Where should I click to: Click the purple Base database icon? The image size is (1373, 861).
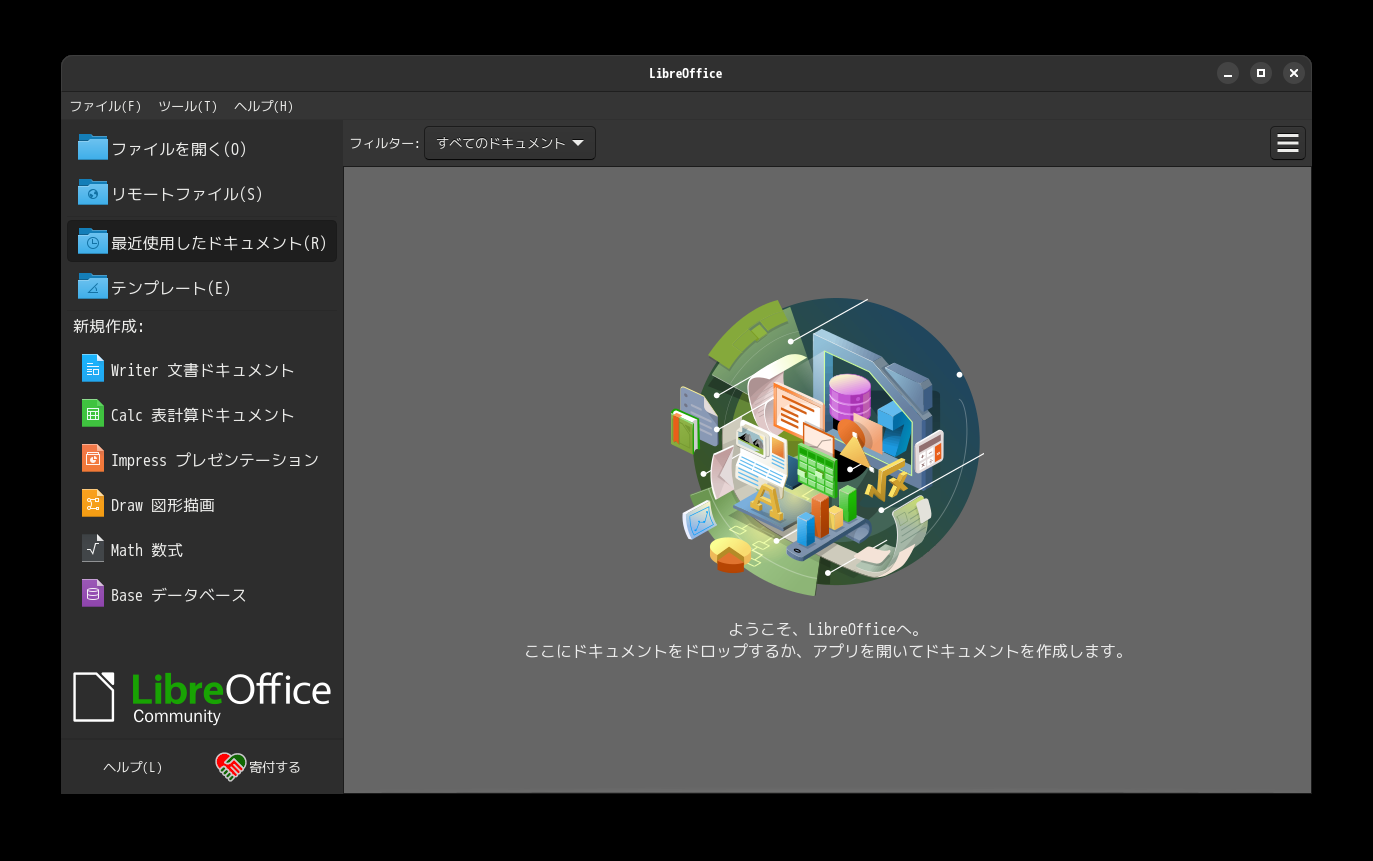coord(93,594)
